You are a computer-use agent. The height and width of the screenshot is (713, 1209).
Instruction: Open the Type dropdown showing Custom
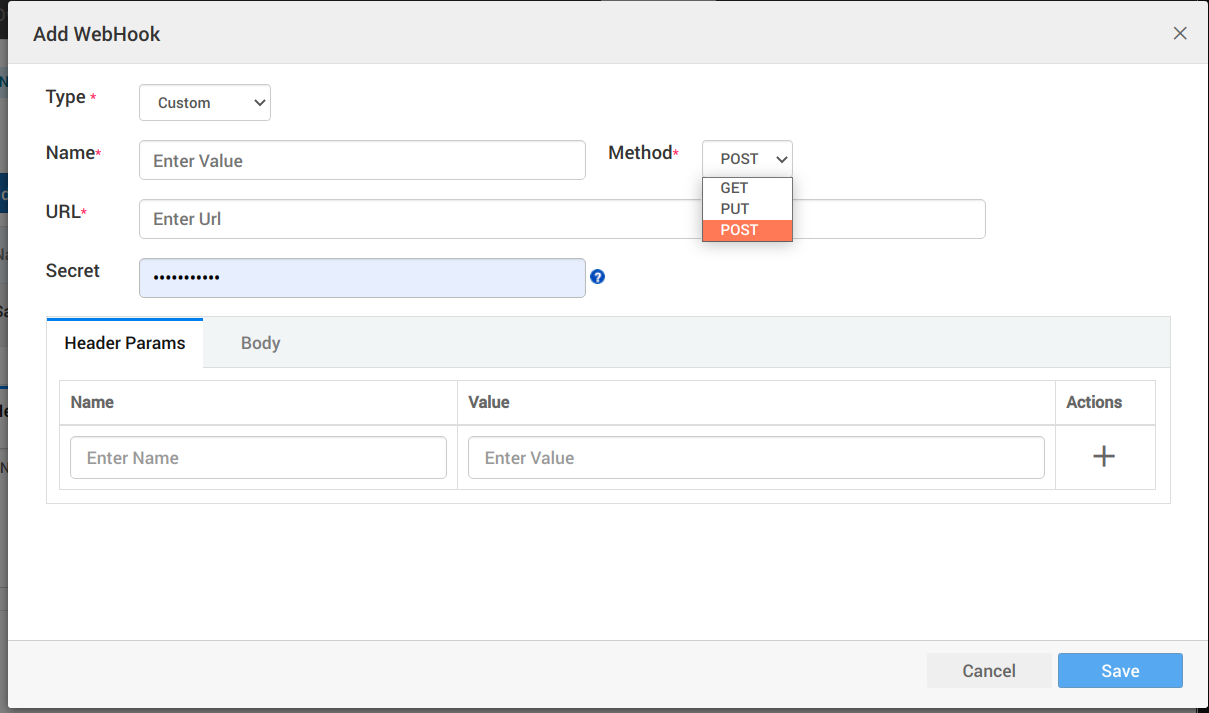click(x=204, y=102)
